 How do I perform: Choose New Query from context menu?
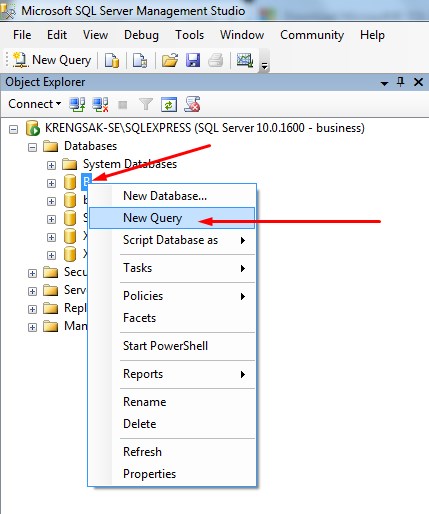pyautogui.click(x=172, y=218)
